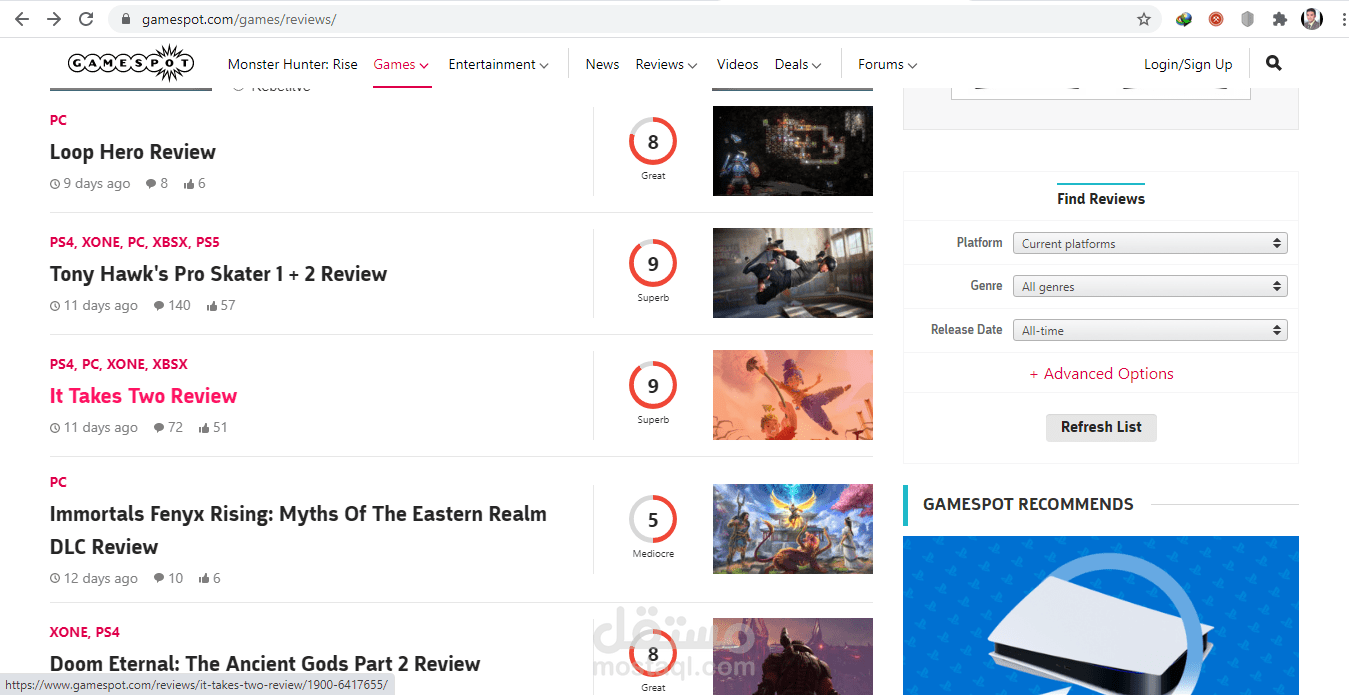Click the Loop Hero comments bubble icon
The image size is (1349, 695).
pos(151,184)
